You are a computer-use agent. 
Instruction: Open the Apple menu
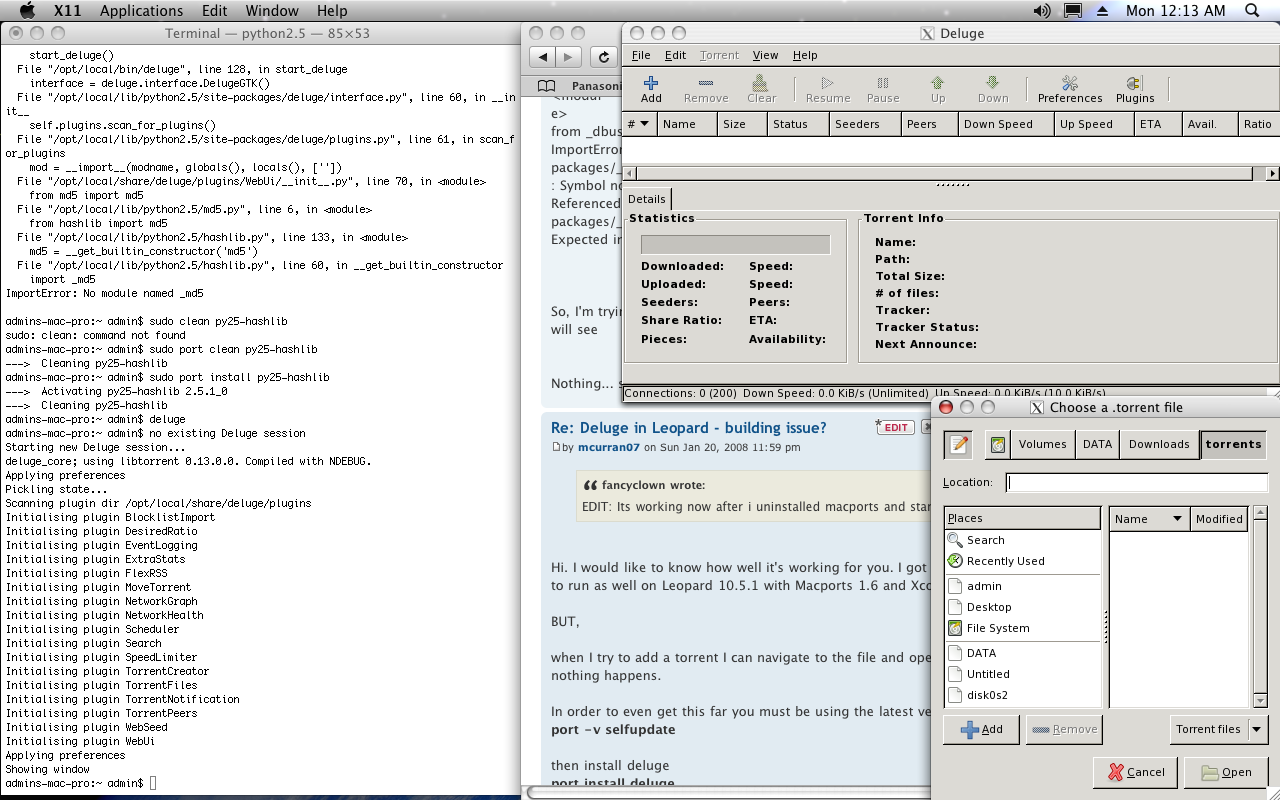point(27,11)
